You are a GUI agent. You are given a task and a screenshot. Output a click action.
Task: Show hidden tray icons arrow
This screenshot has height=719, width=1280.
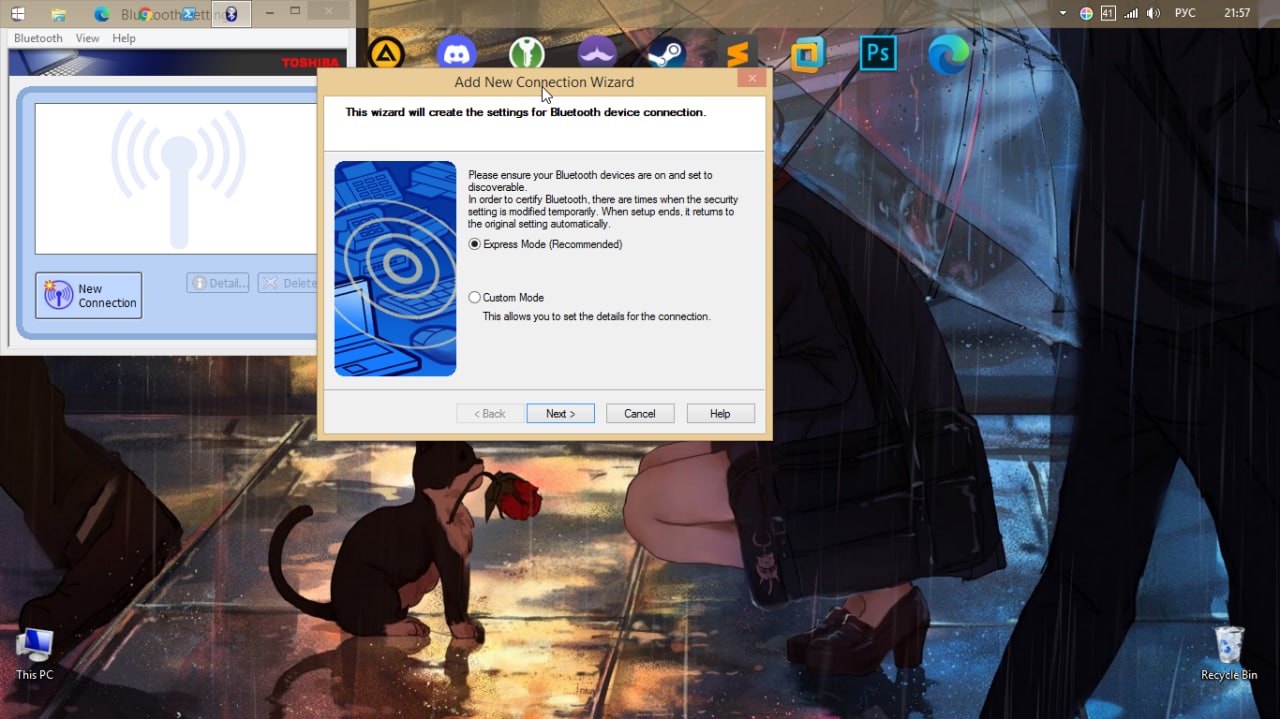pyautogui.click(x=1064, y=14)
